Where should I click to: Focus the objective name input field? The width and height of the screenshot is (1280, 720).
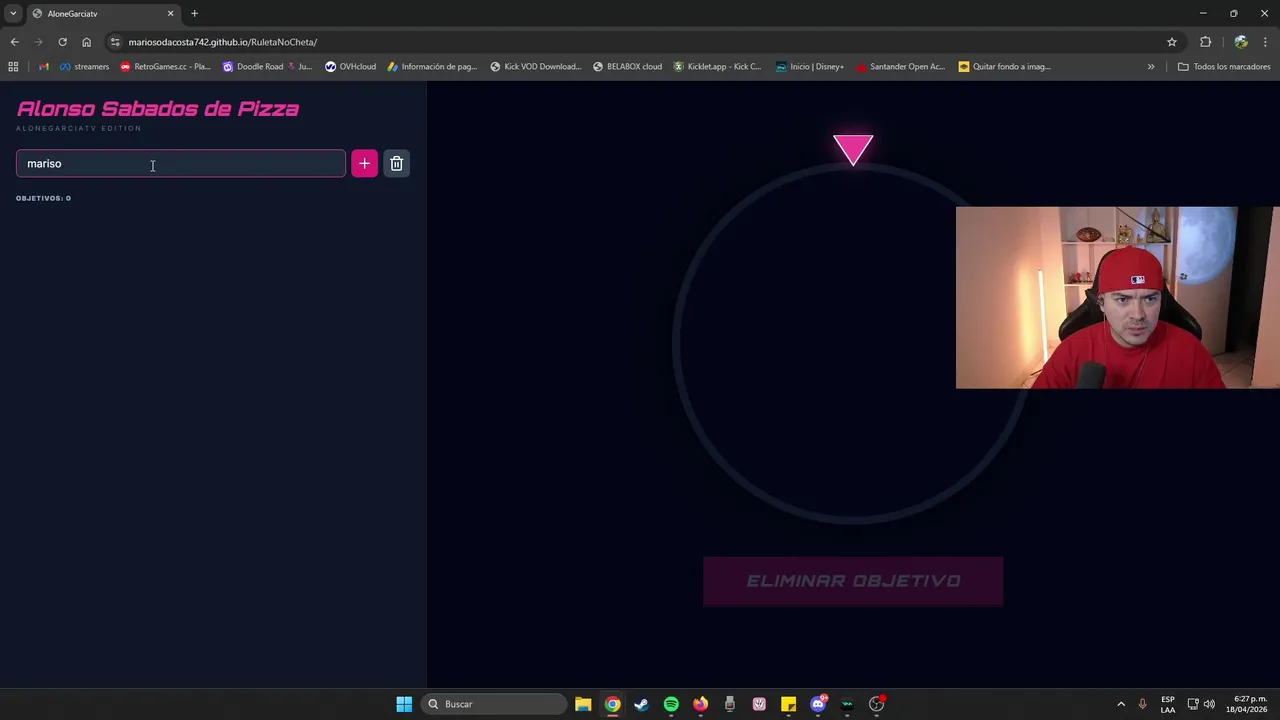pos(181,163)
